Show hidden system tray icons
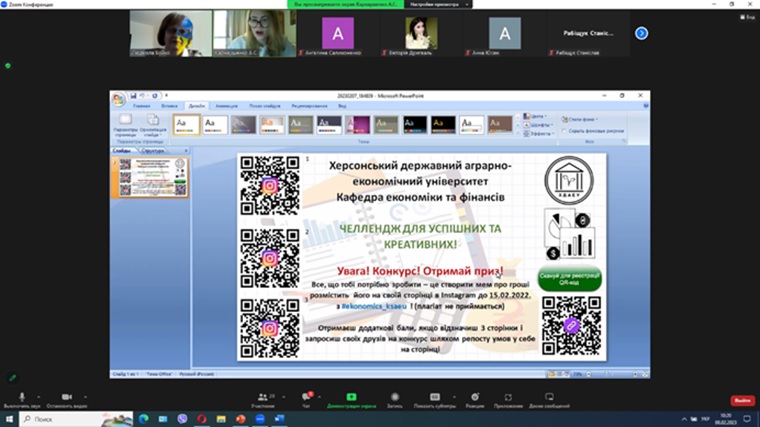760x427 pixels. [684, 419]
